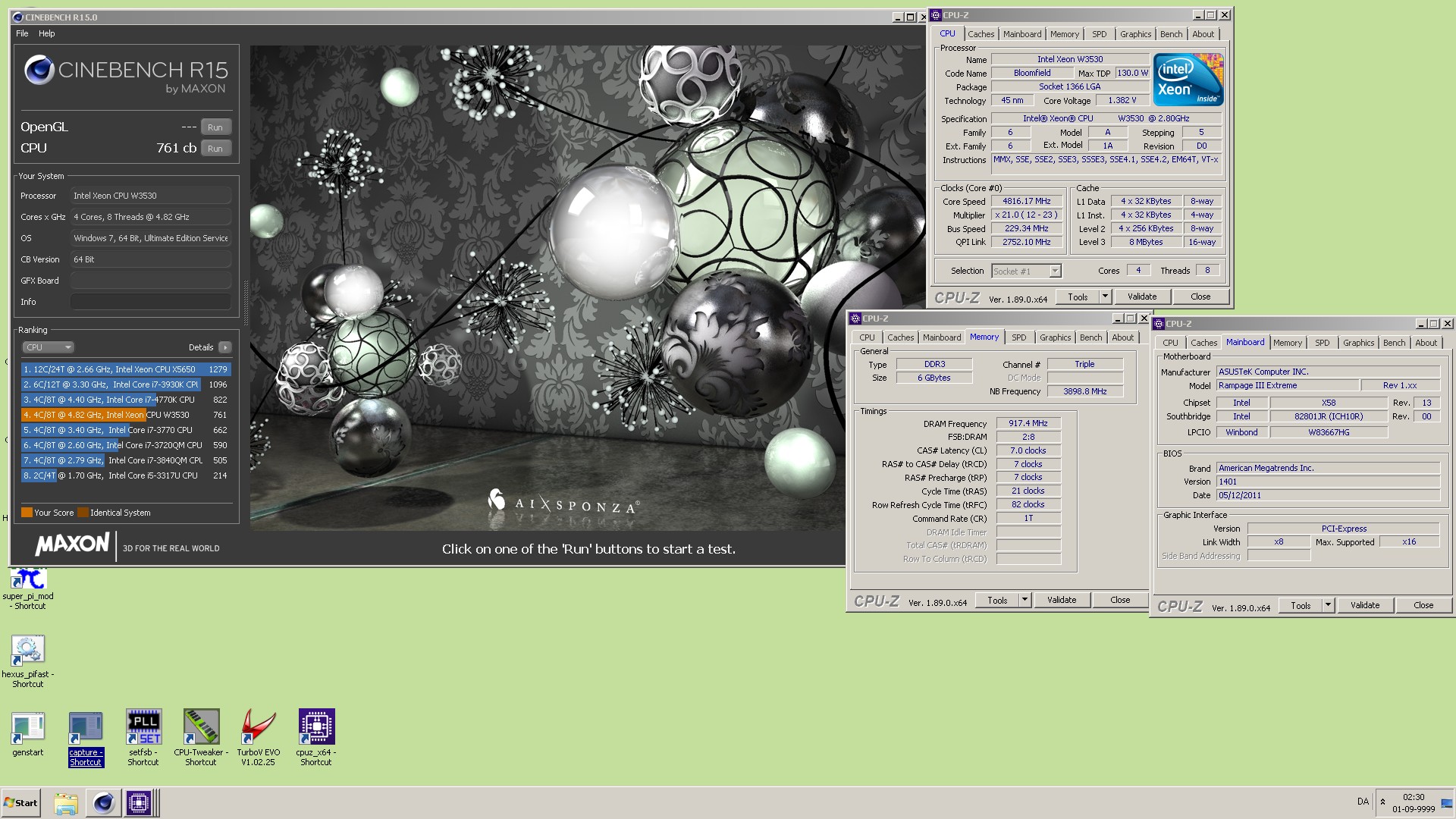Click title icon of Memory CPU-Z window
Viewport: 1456px width, 819px height.
(x=855, y=318)
